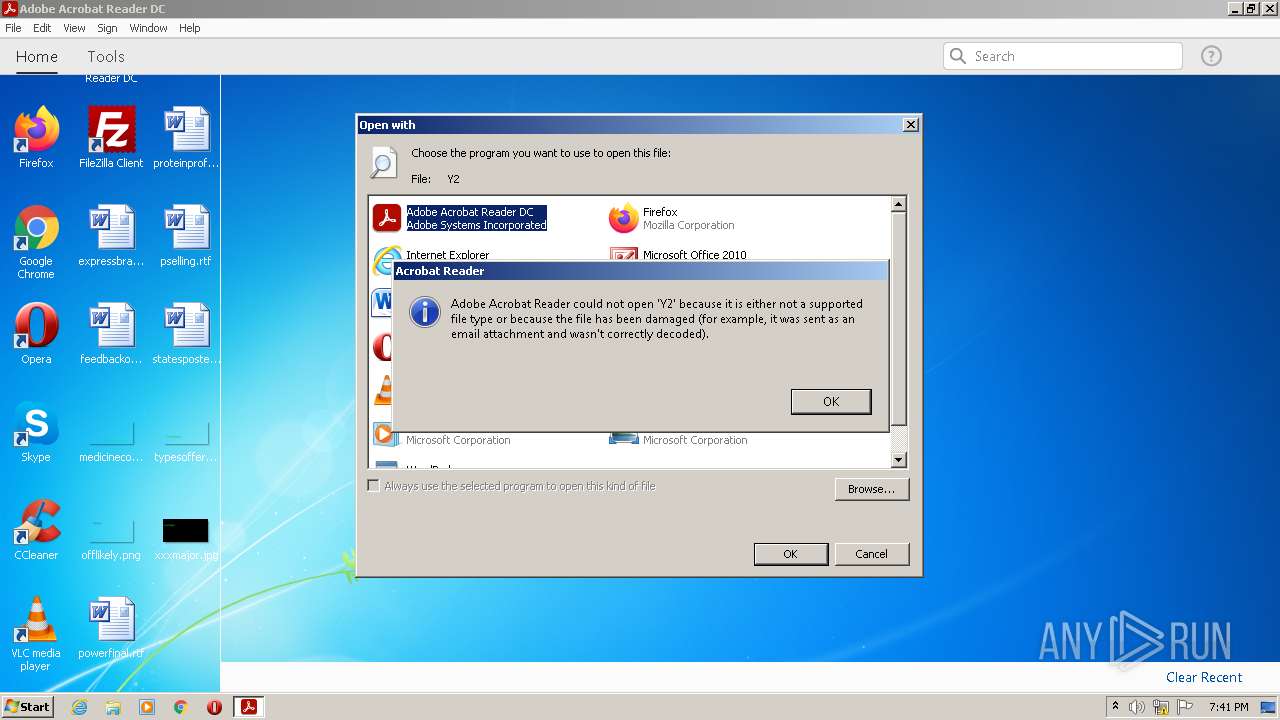Close the Open with dialog
Screen dimensions: 1280x720
point(910,125)
